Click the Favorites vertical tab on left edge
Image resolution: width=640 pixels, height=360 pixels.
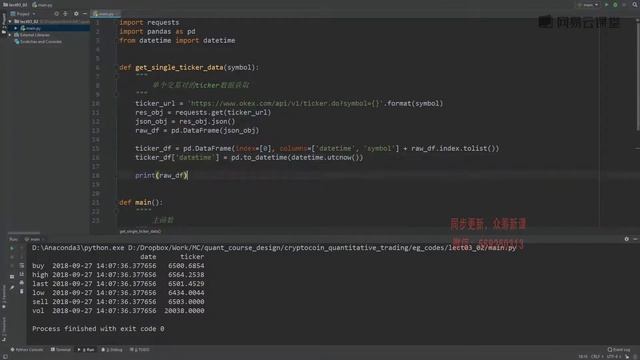point(4,297)
